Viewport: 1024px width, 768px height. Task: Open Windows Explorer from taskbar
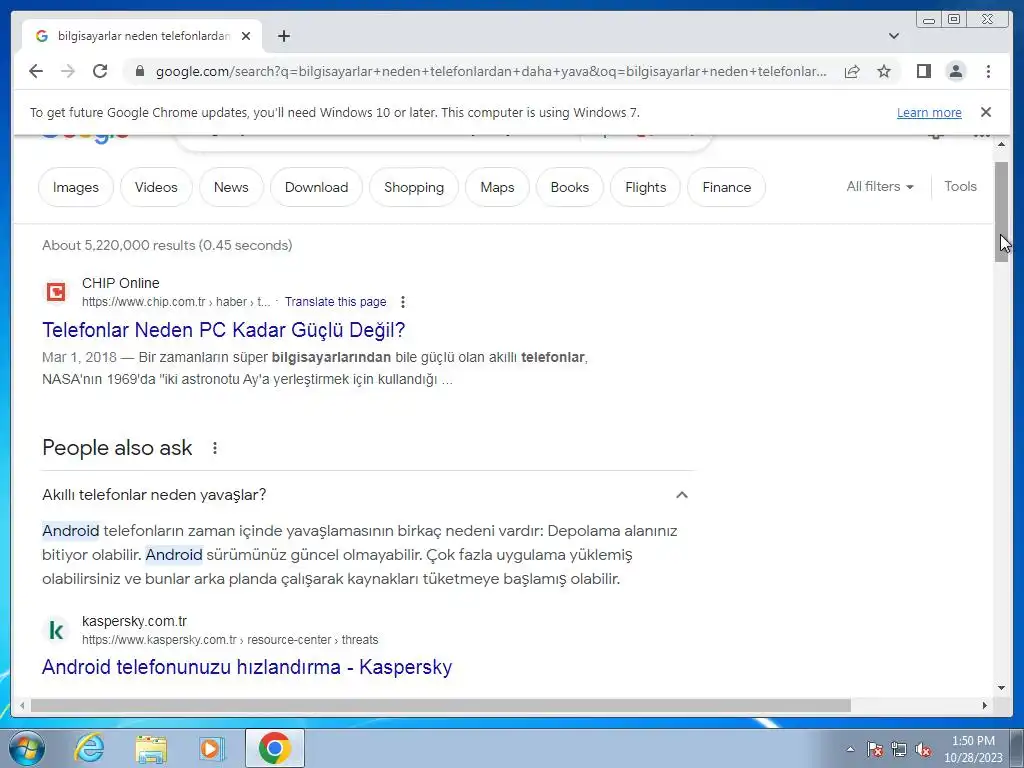(151, 748)
